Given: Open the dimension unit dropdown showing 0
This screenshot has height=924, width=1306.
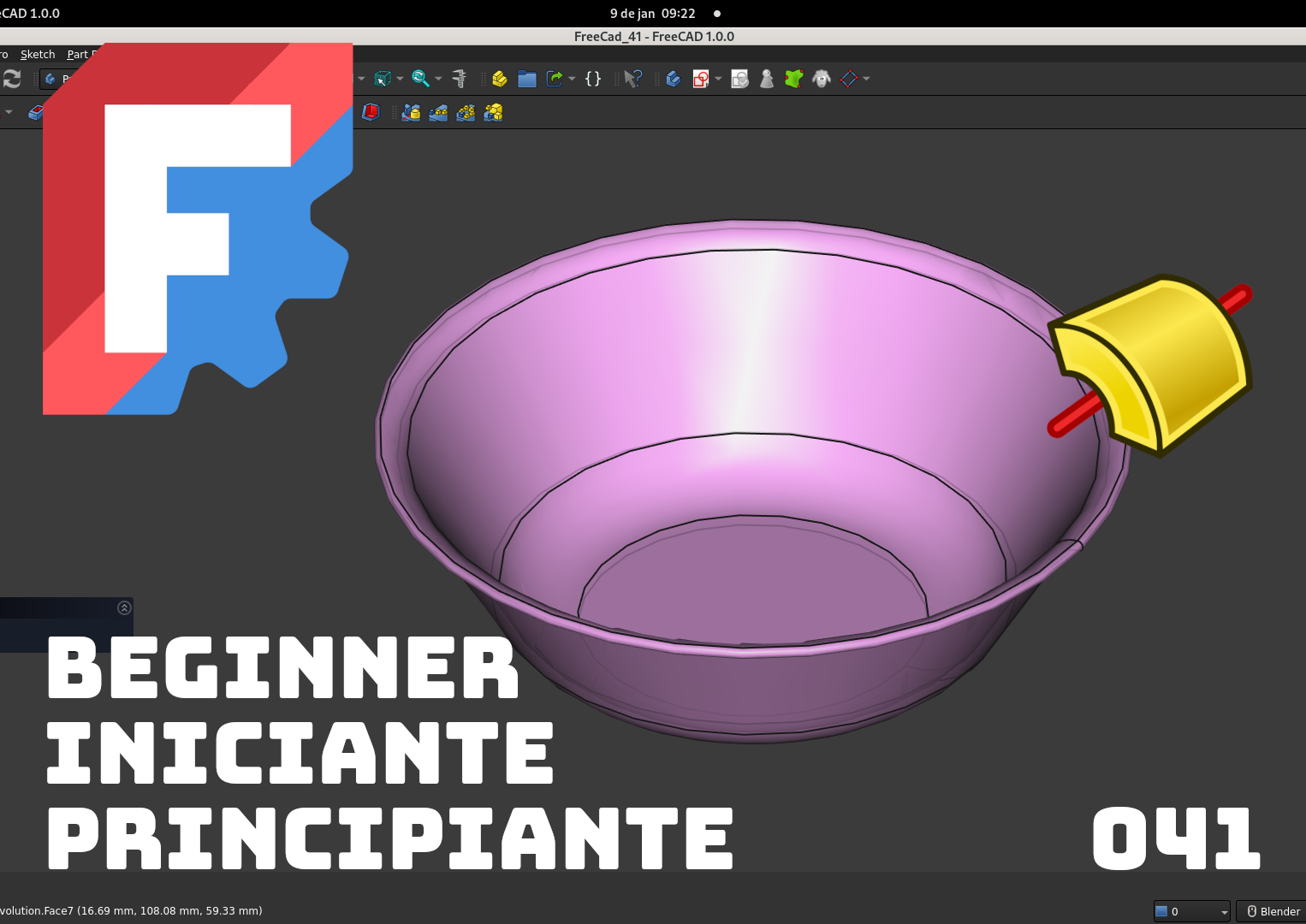Looking at the screenshot, I should [1191, 911].
